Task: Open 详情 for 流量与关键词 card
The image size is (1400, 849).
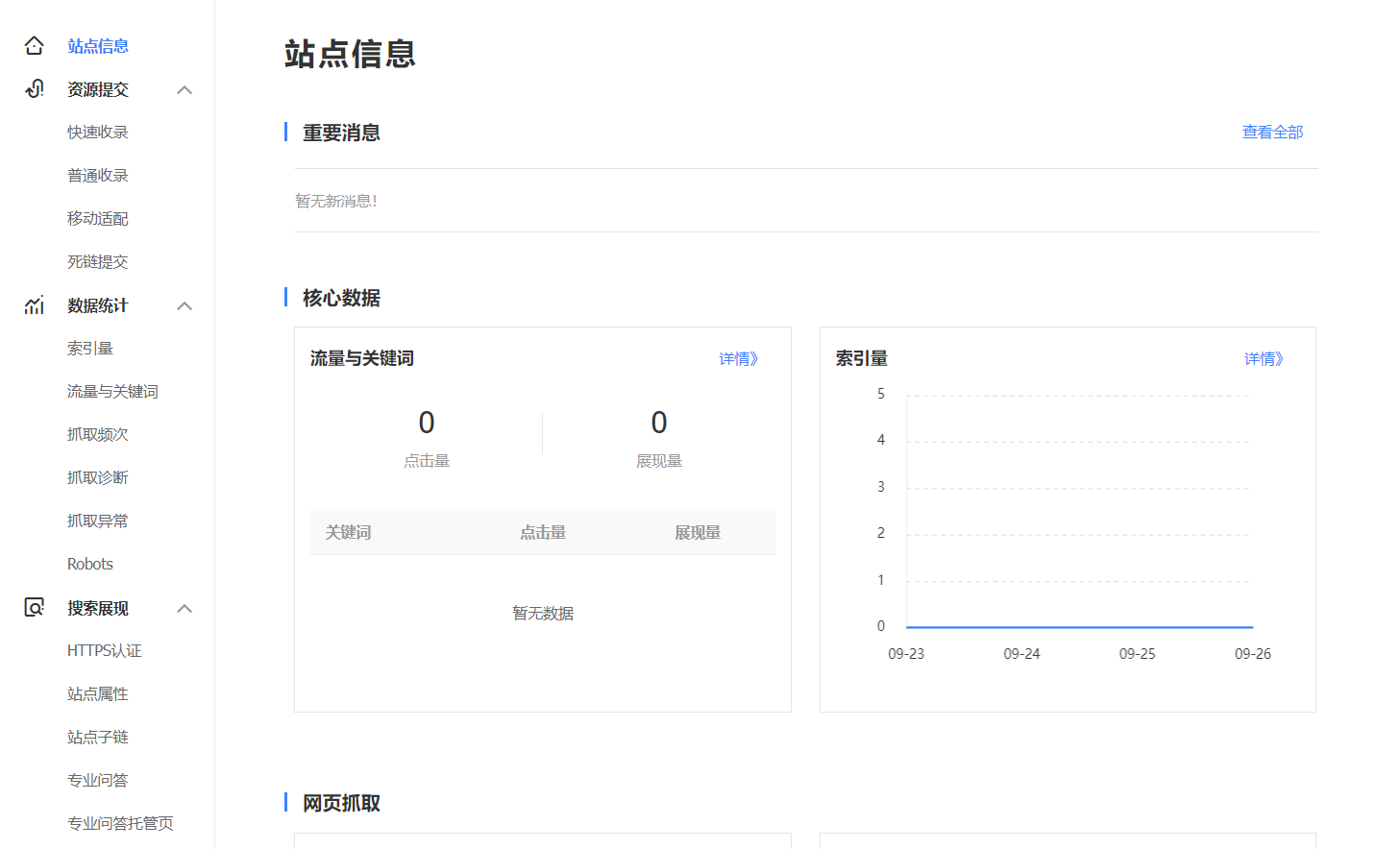Action: click(x=739, y=359)
